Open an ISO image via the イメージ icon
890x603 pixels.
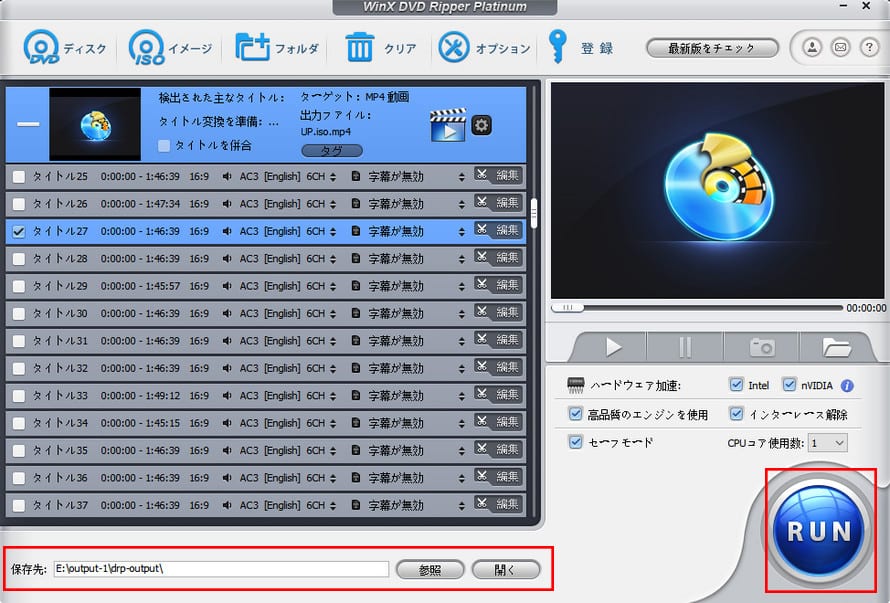148,47
